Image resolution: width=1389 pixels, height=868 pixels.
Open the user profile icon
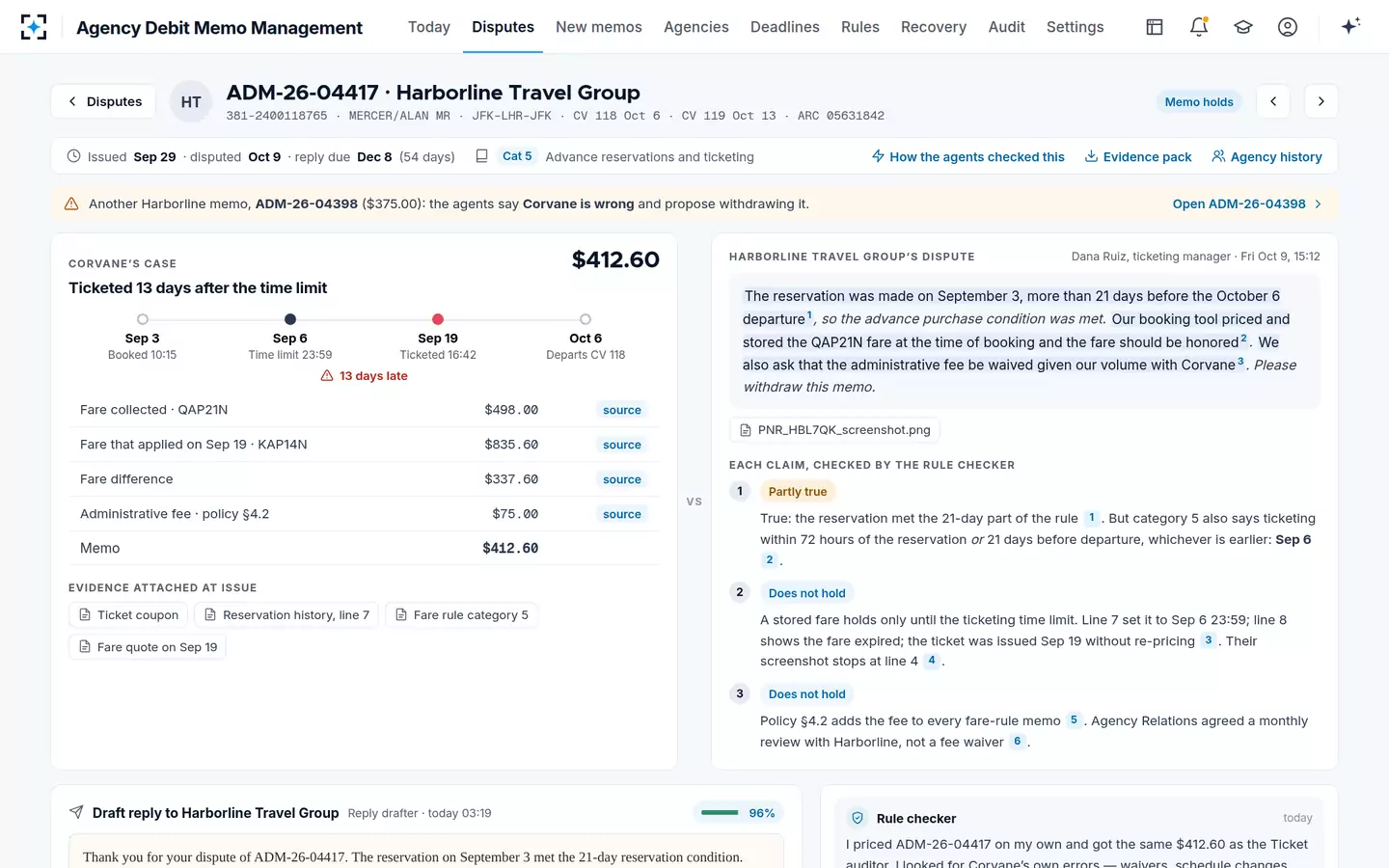coord(1288,27)
